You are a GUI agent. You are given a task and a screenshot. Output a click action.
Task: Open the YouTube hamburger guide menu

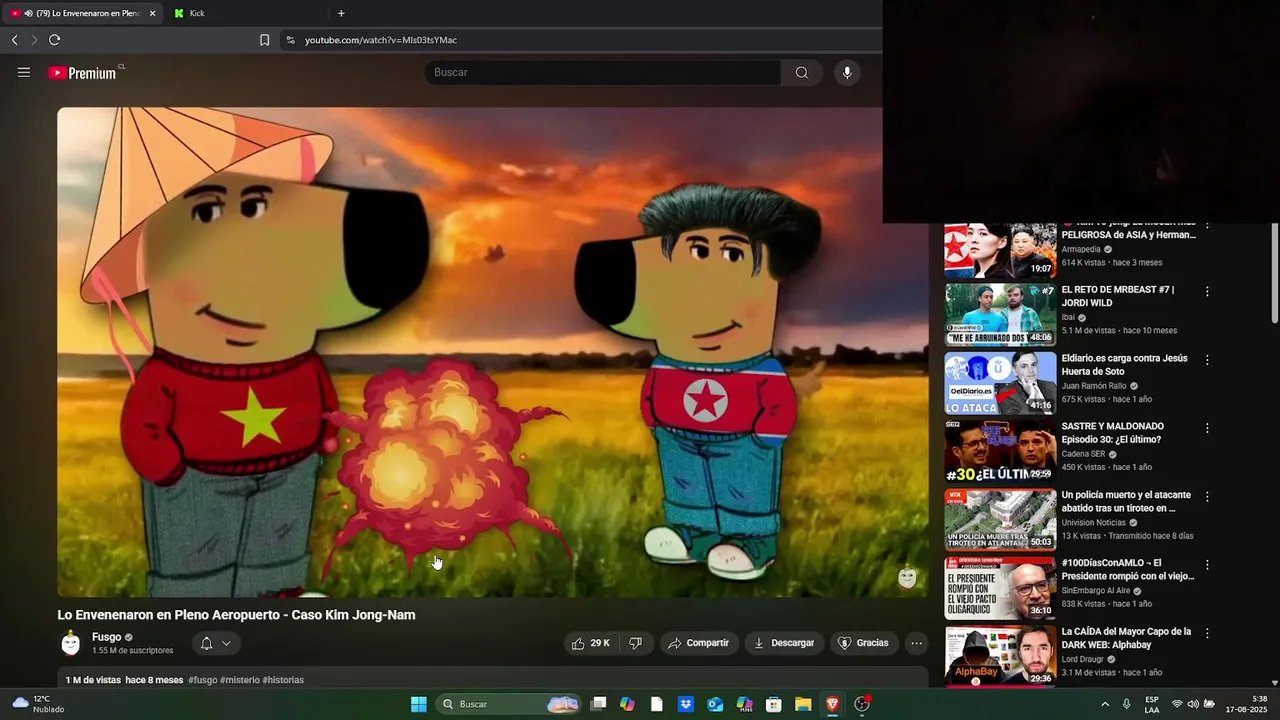coord(24,72)
